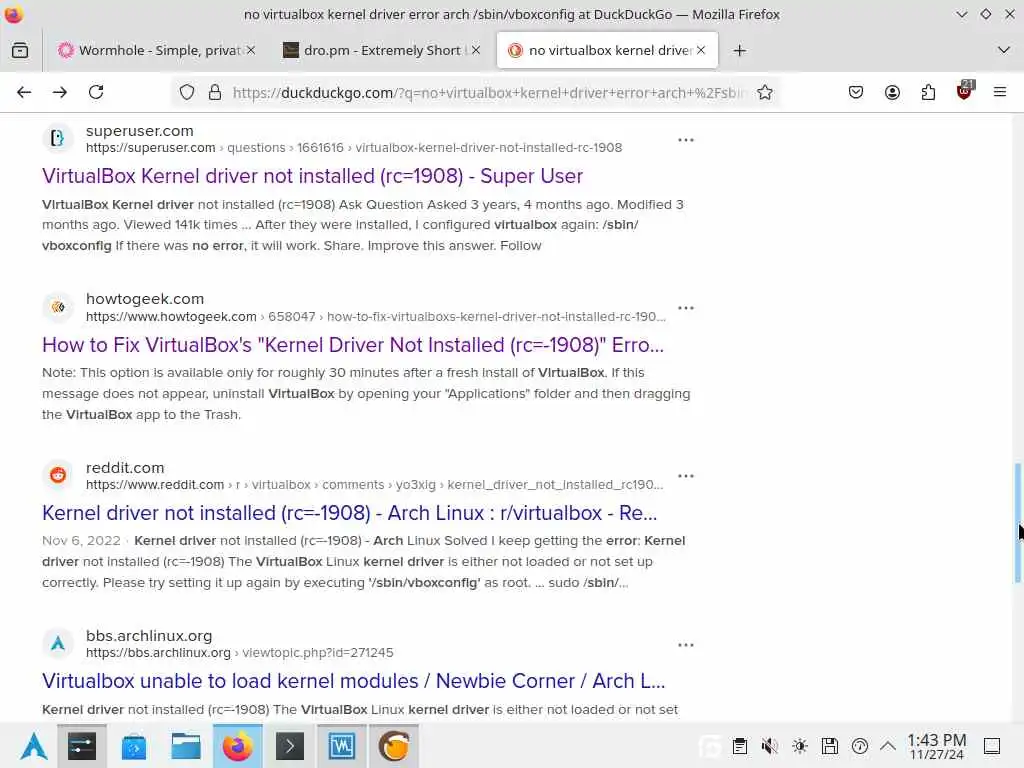
Task: Click the title bar diamond maximize button
Action: [x=985, y=14]
